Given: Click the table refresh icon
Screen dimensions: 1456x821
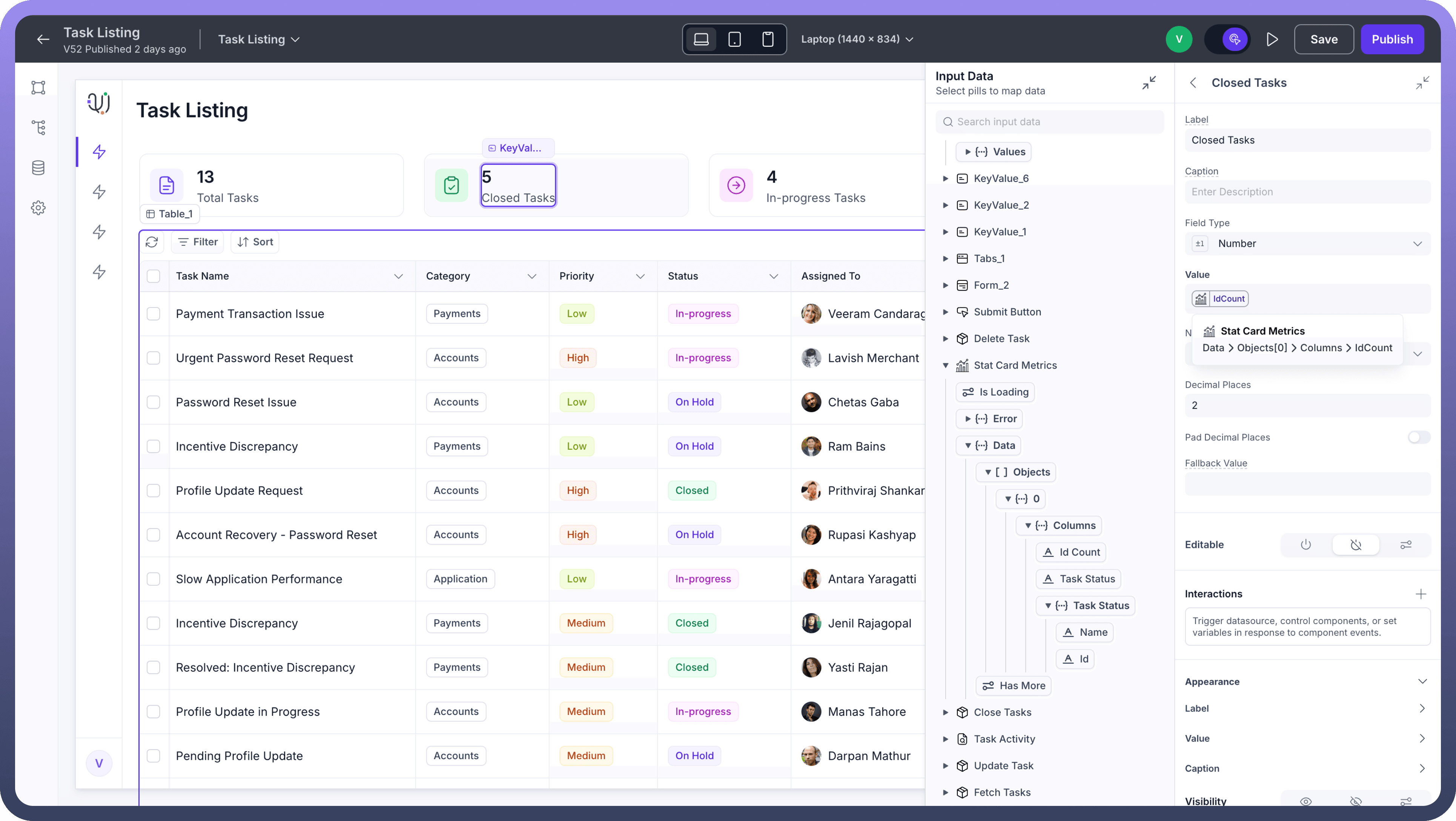Looking at the screenshot, I should pos(152,242).
